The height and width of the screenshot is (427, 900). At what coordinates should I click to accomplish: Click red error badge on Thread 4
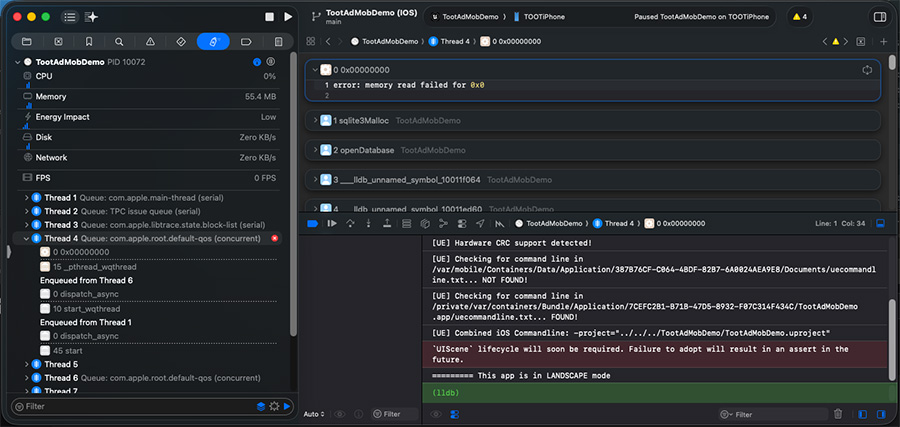tap(274, 238)
